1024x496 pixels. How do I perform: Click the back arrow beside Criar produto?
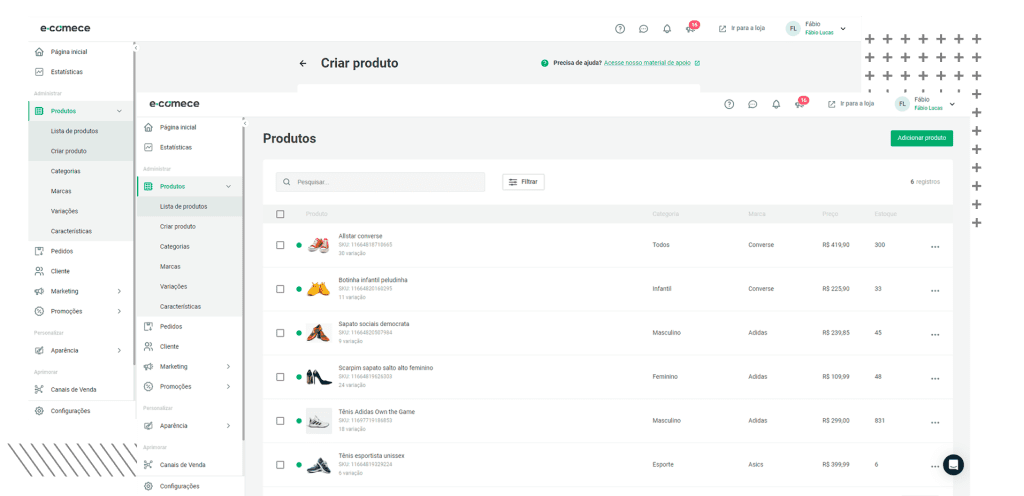tap(303, 63)
